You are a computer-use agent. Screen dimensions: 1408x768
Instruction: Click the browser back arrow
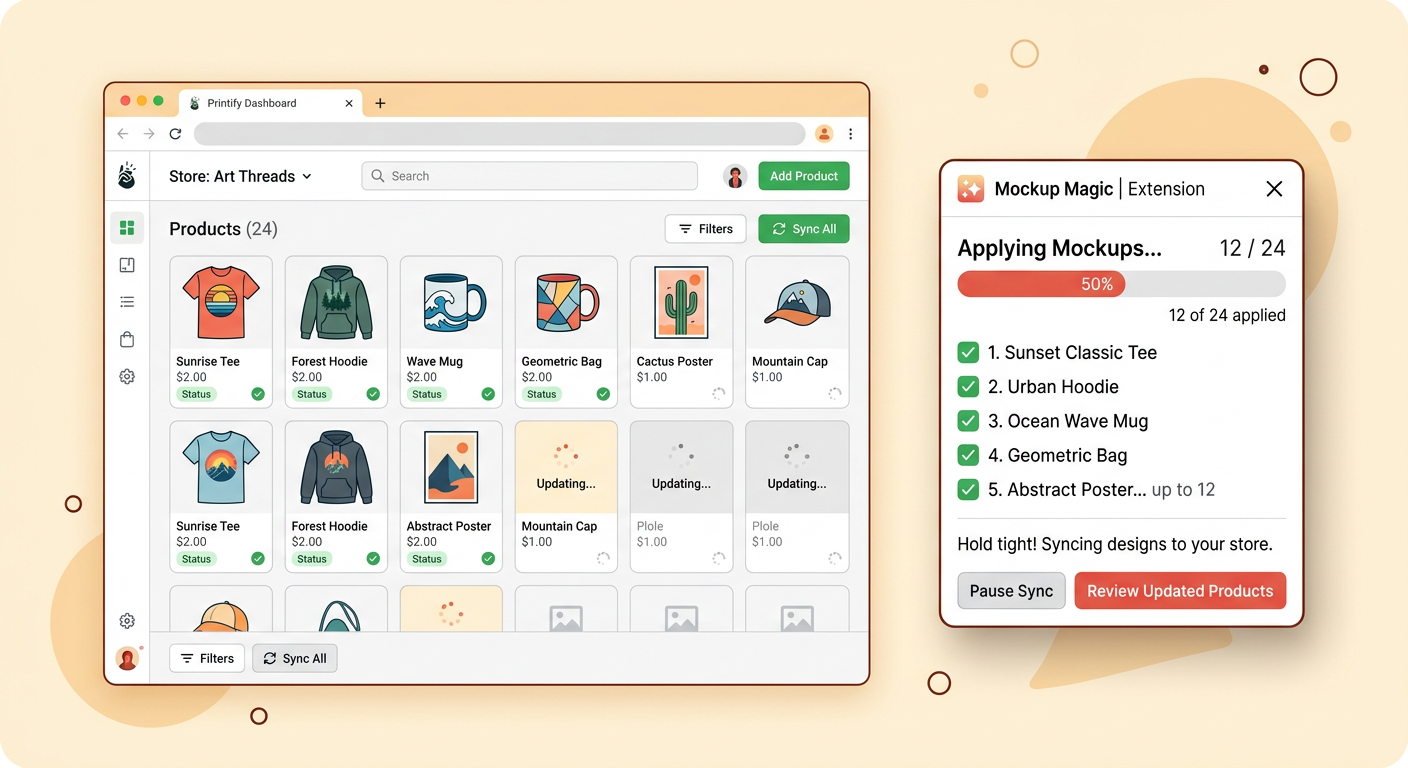[x=123, y=134]
